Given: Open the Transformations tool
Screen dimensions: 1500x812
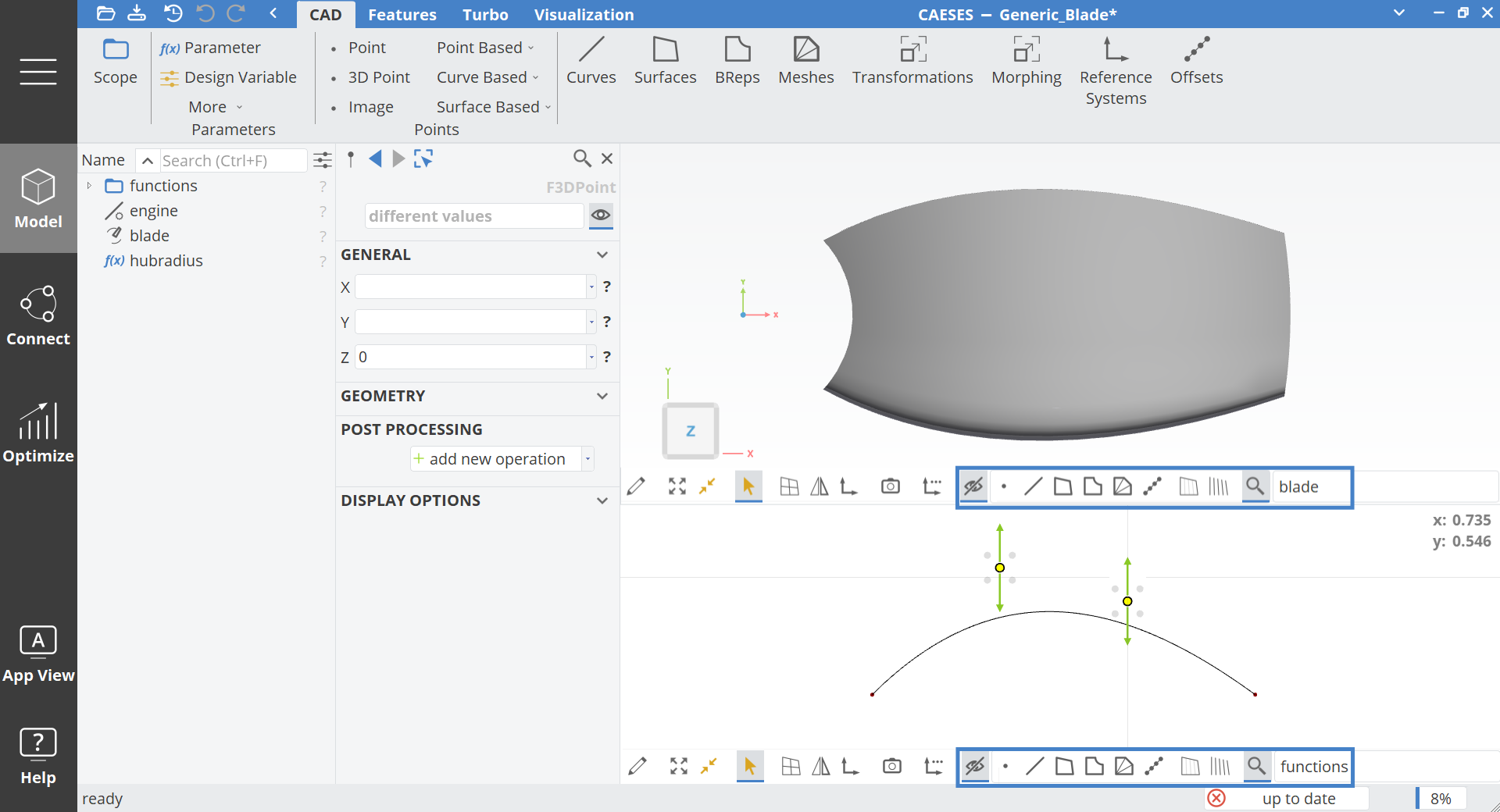Looking at the screenshot, I should [912, 60].
